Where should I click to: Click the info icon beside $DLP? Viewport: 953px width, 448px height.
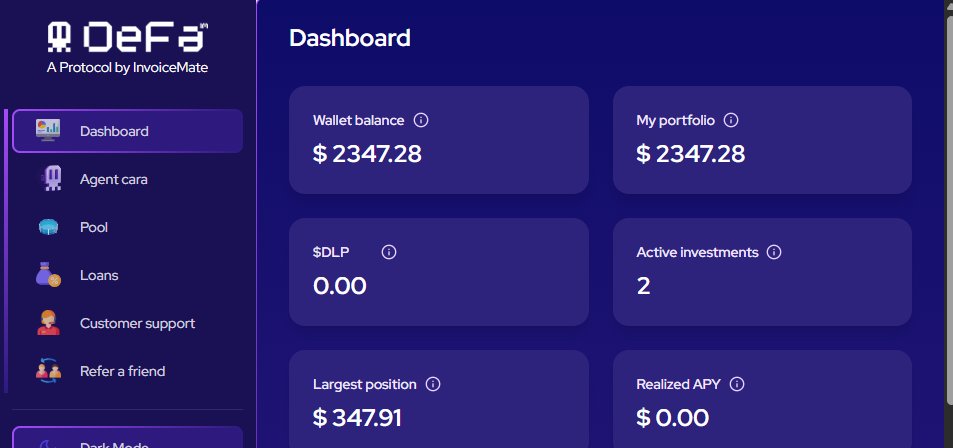(x=389, y=252)
